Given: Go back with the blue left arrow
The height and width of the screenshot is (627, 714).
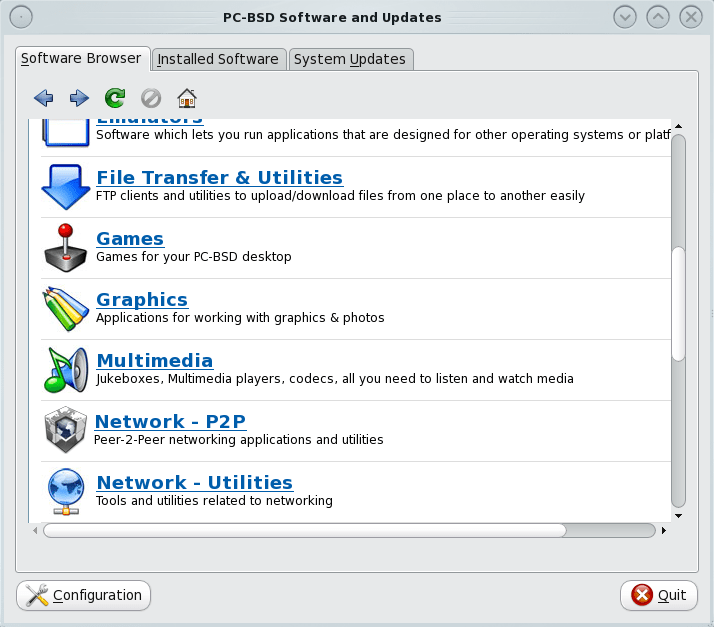Looking at the screenshot, I should [x=44, y=98].
